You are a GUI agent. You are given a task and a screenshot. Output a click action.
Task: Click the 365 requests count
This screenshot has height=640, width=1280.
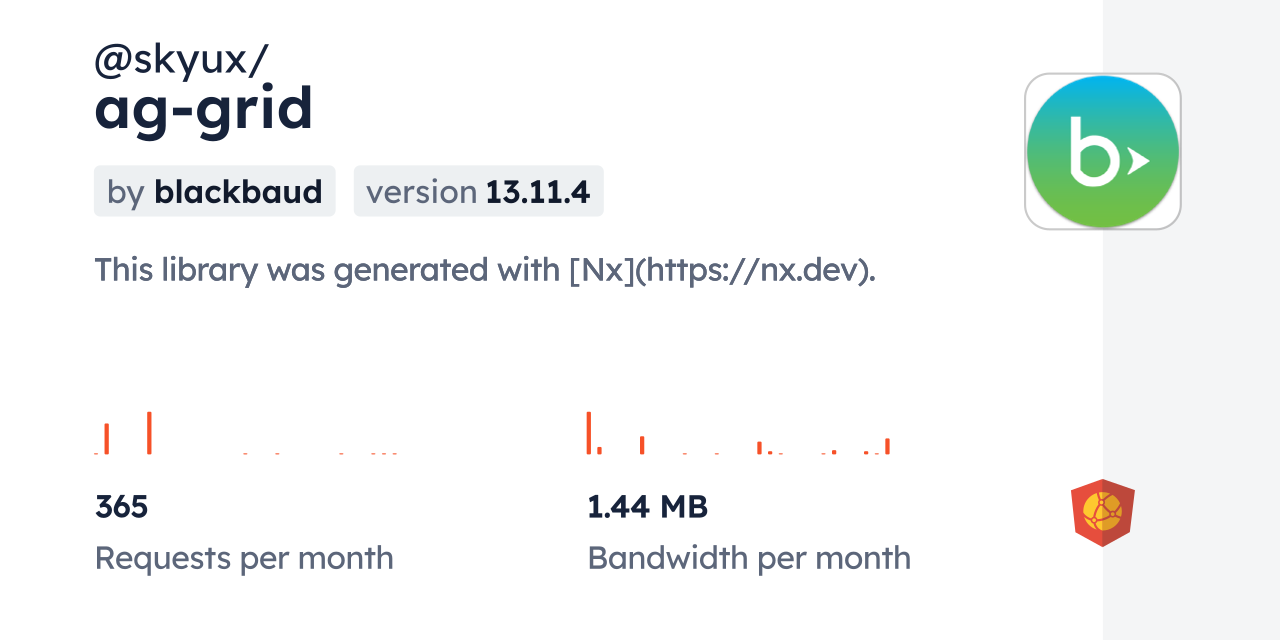(x=121, y=507)
